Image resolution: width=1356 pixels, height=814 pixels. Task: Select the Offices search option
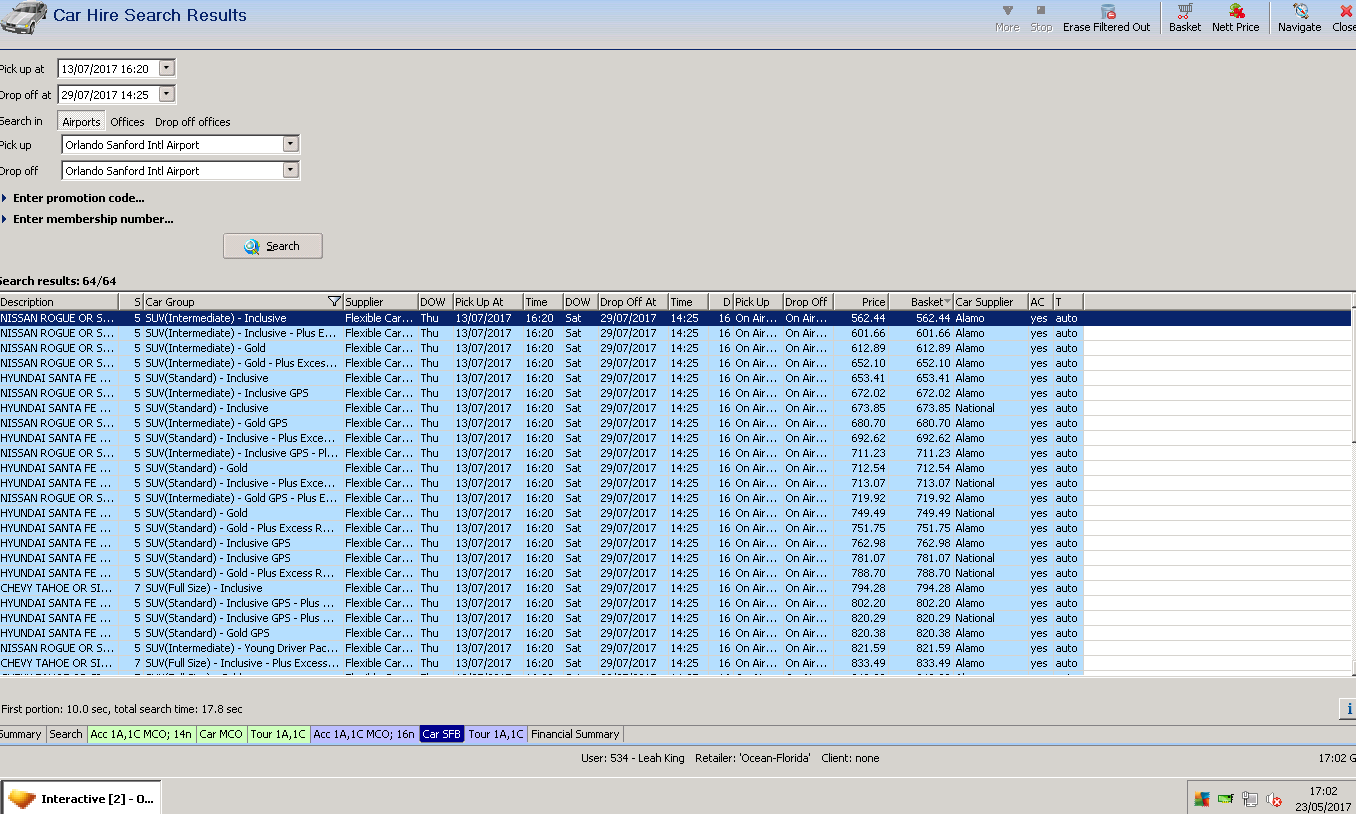(127, 122)
